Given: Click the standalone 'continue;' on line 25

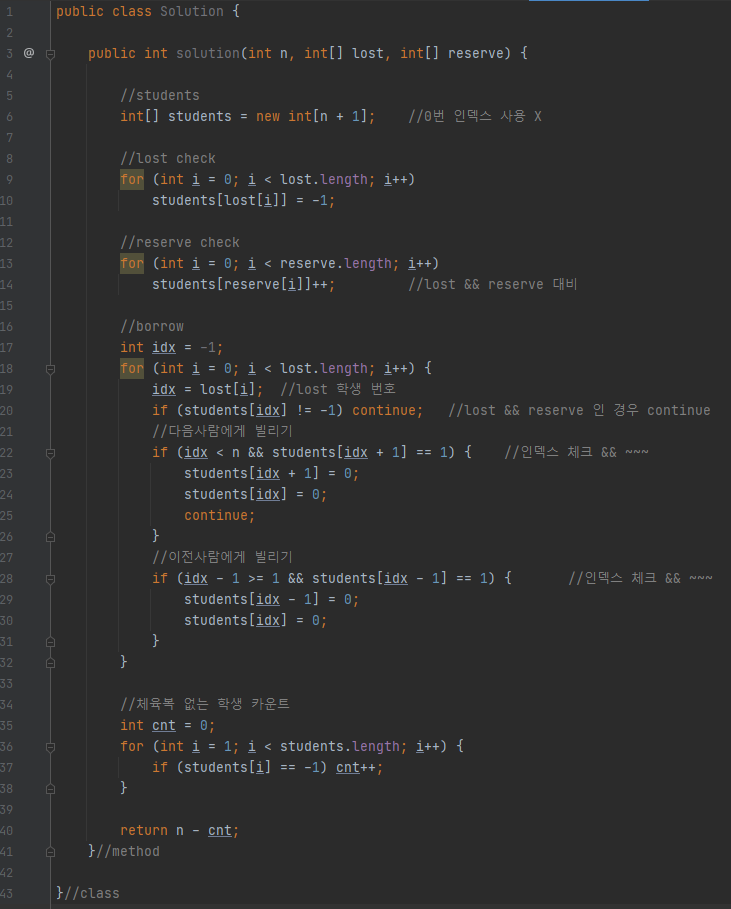Looking at the screenshot, I should 220,515.
